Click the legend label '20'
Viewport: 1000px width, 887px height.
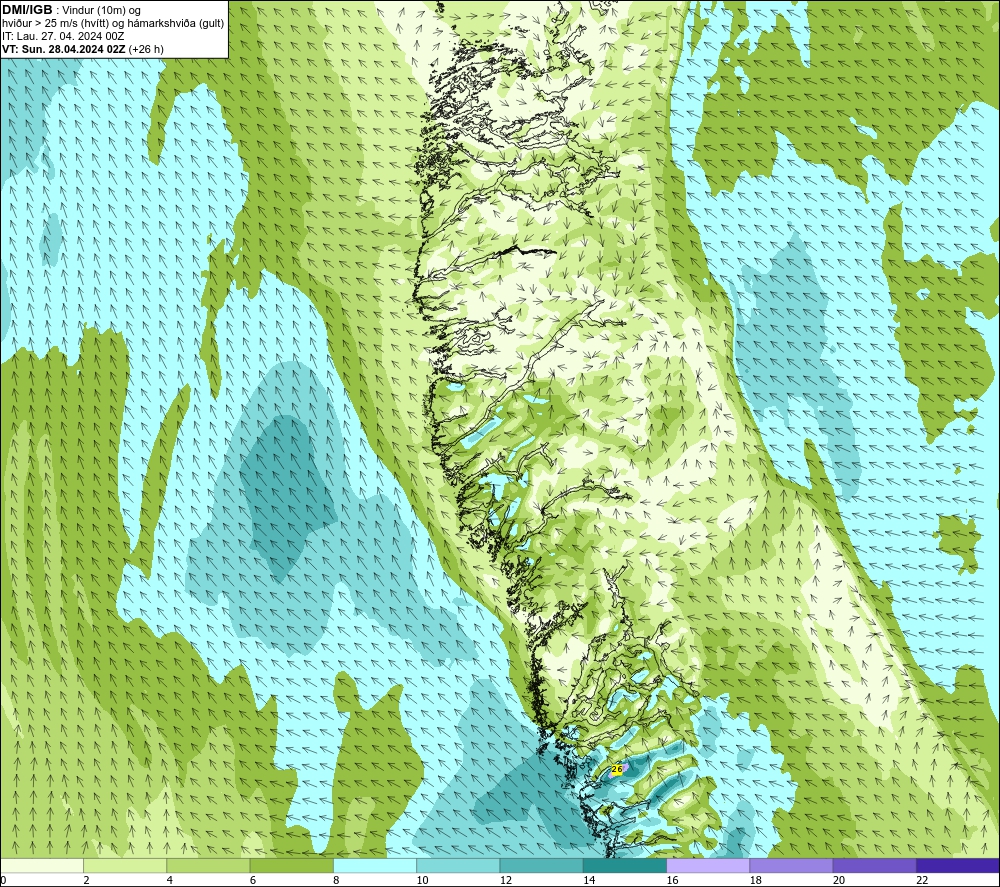[x=839, y=880]
